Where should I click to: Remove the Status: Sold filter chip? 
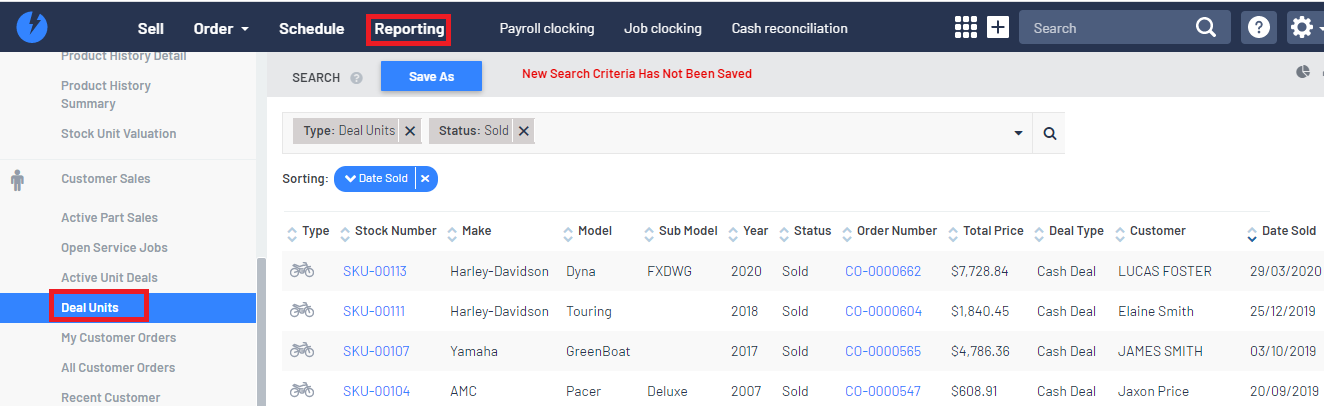pyautogui.click(x=524, y=131)
